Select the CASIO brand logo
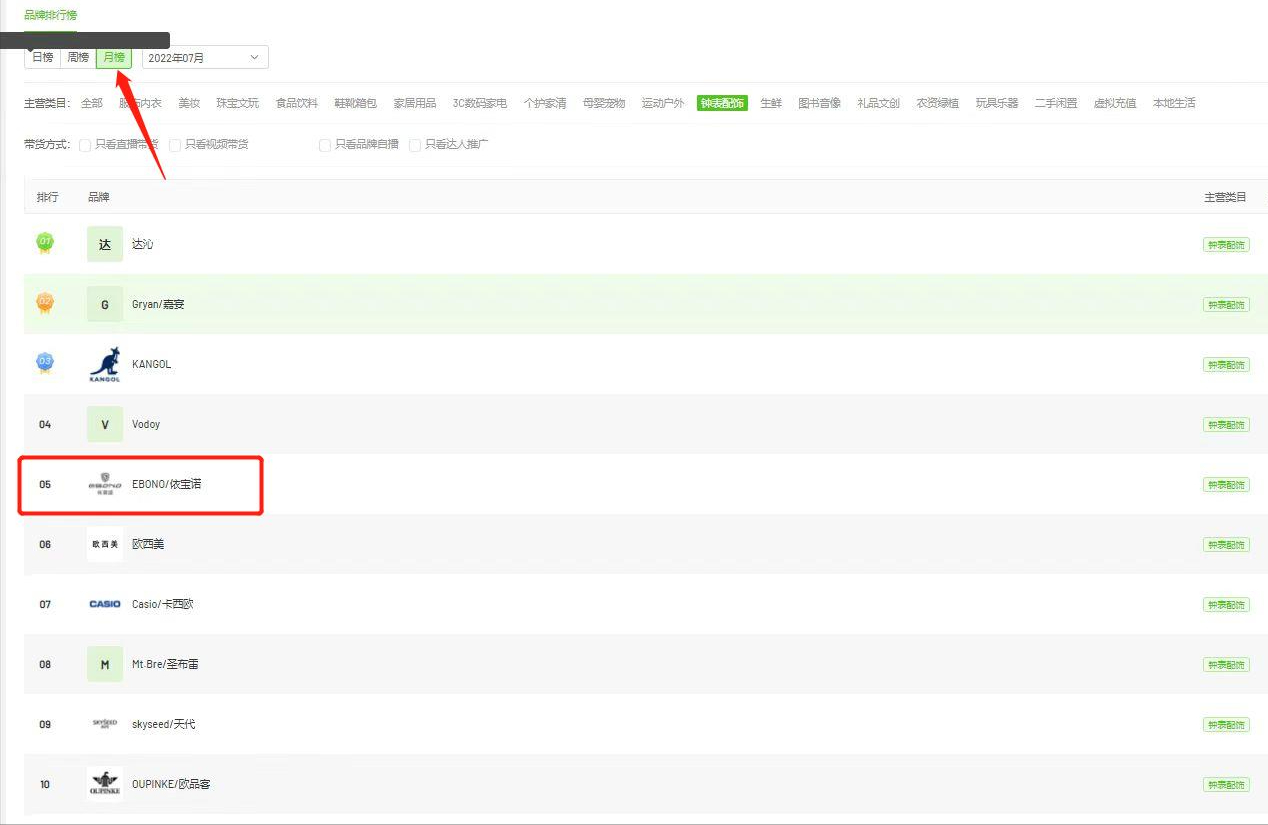 tap(105, 604)
